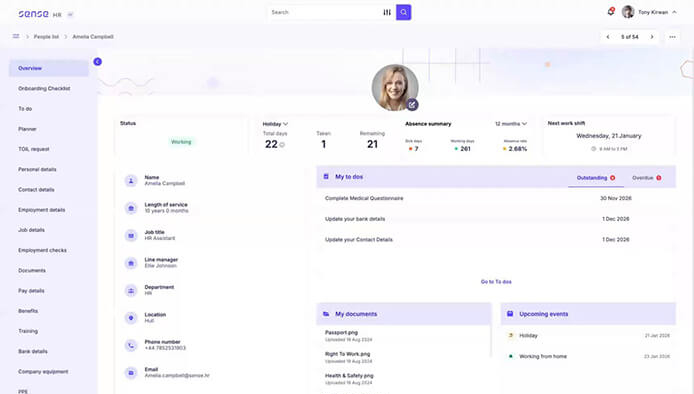Open Company equipment in the sidebar

[43, 372]
